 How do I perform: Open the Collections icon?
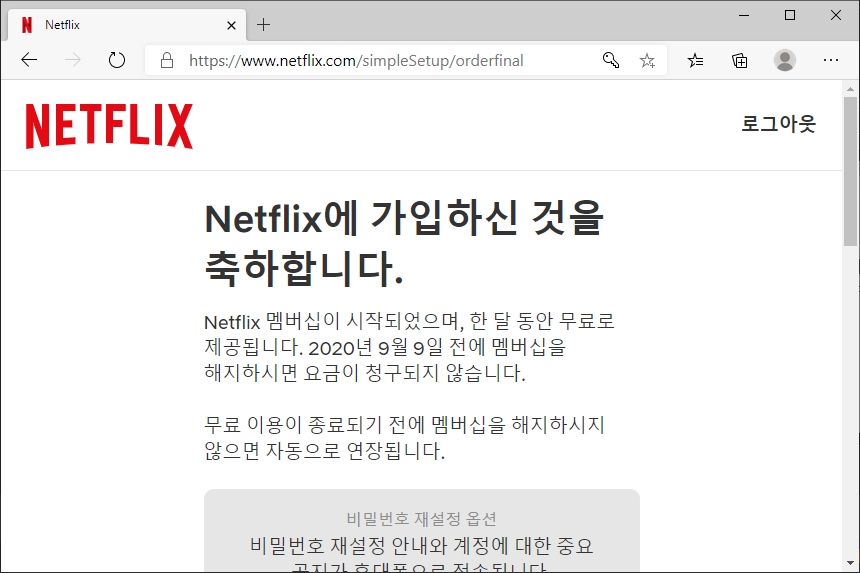tap(739, 60)
